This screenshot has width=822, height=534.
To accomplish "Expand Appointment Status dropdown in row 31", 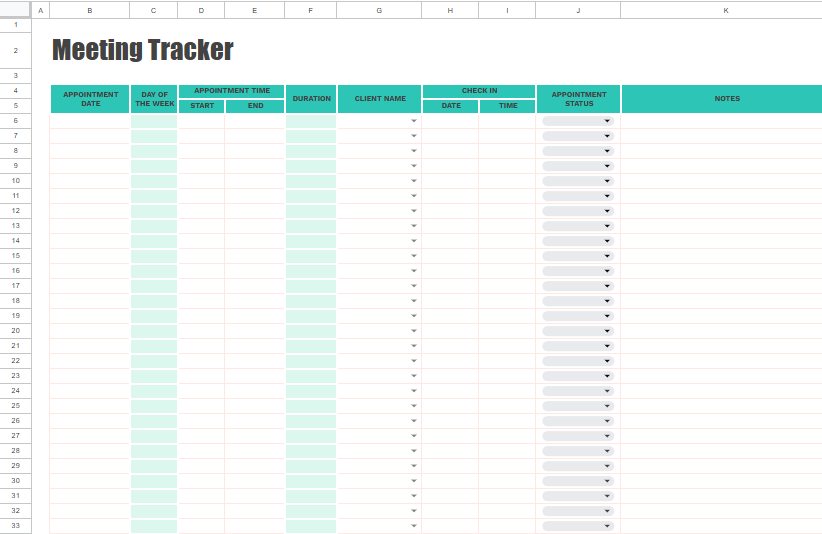I will tap(578, 496).
